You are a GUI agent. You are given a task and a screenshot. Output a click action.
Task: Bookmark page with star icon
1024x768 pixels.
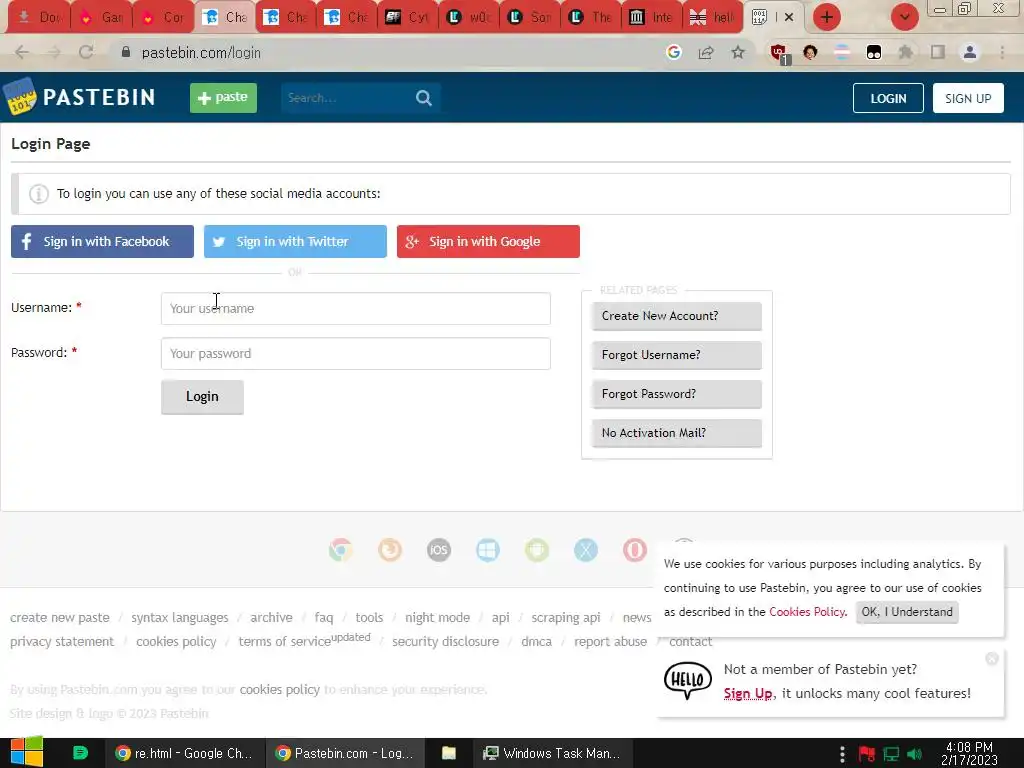[x=738, y=52]
